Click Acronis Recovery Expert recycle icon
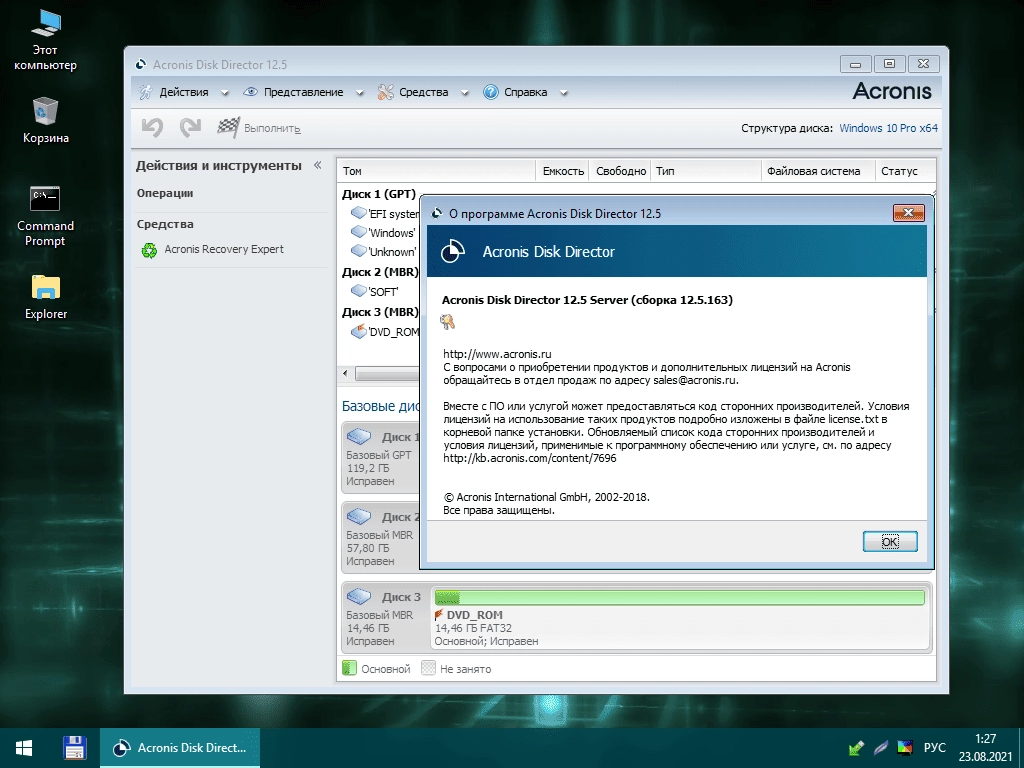Image resolution: width=1024 pixels, height=768 pixels. click(x=150, y=250)
